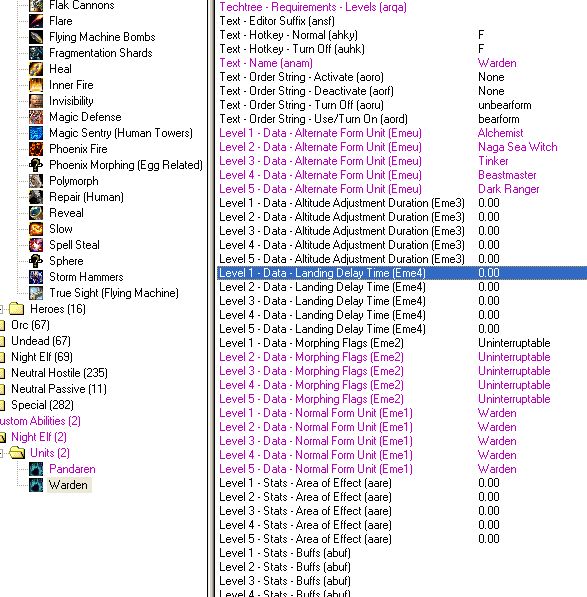
Task: Expand the Heroes (16) folder
Action: coord(1,309)
